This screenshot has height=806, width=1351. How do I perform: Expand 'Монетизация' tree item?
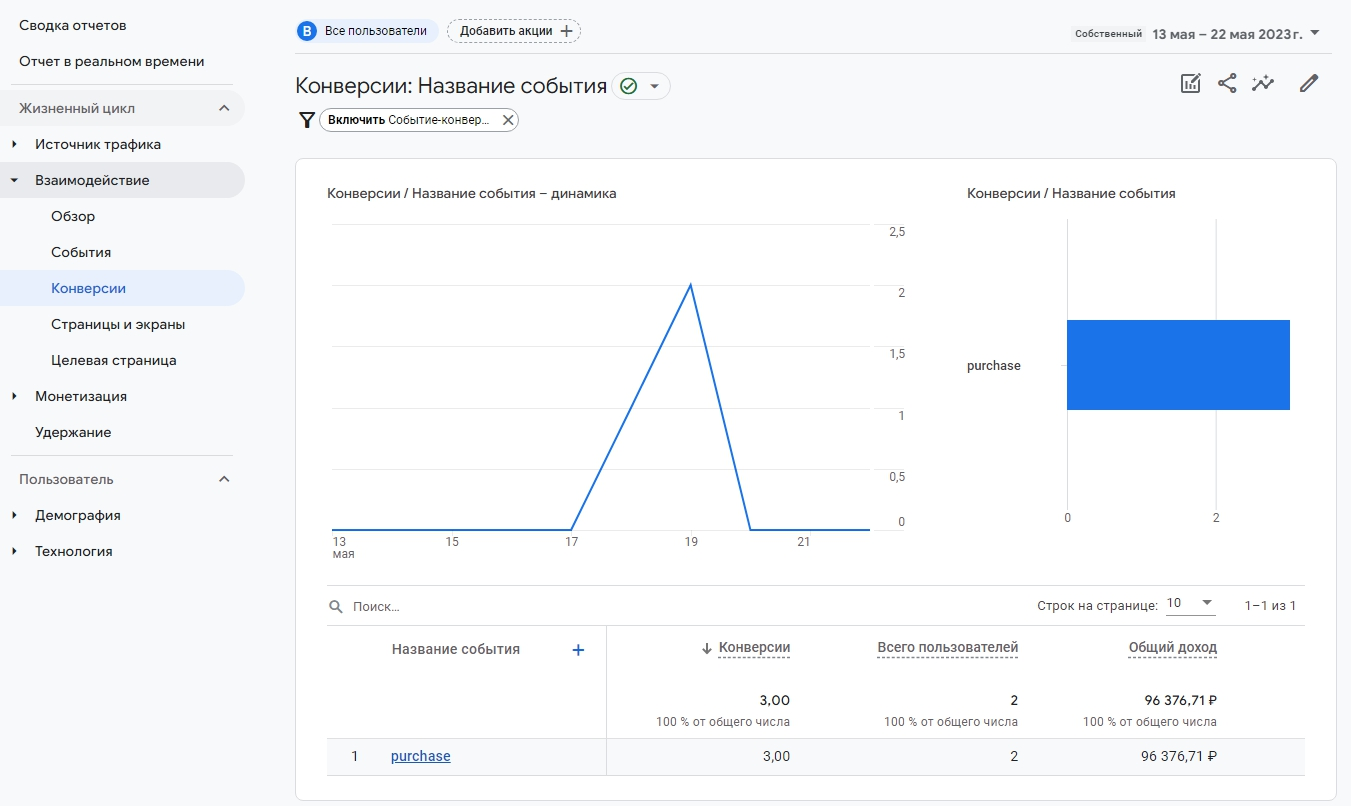coord(14,396)
